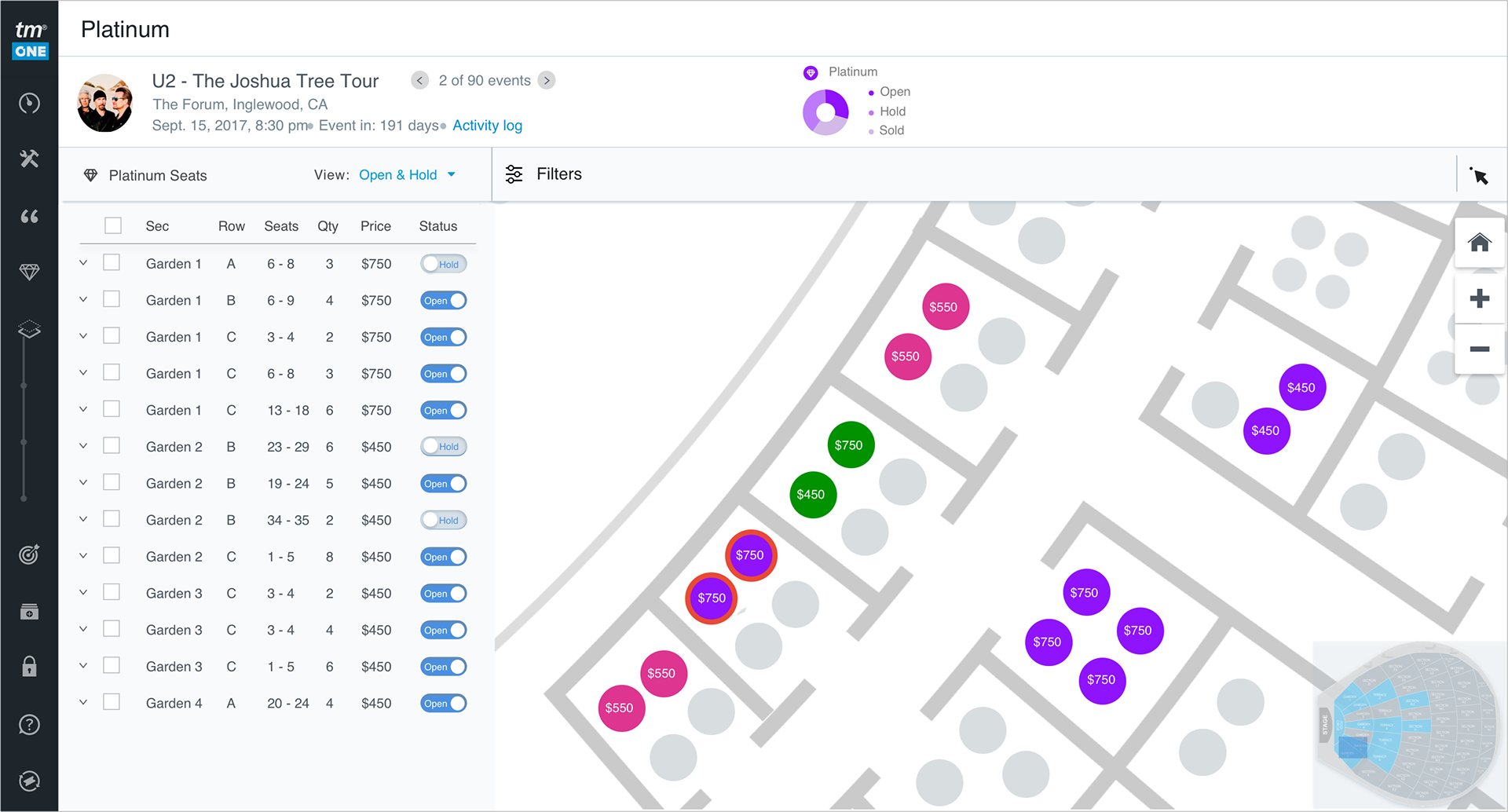Sort by the Sec column header

click(157, 226)
